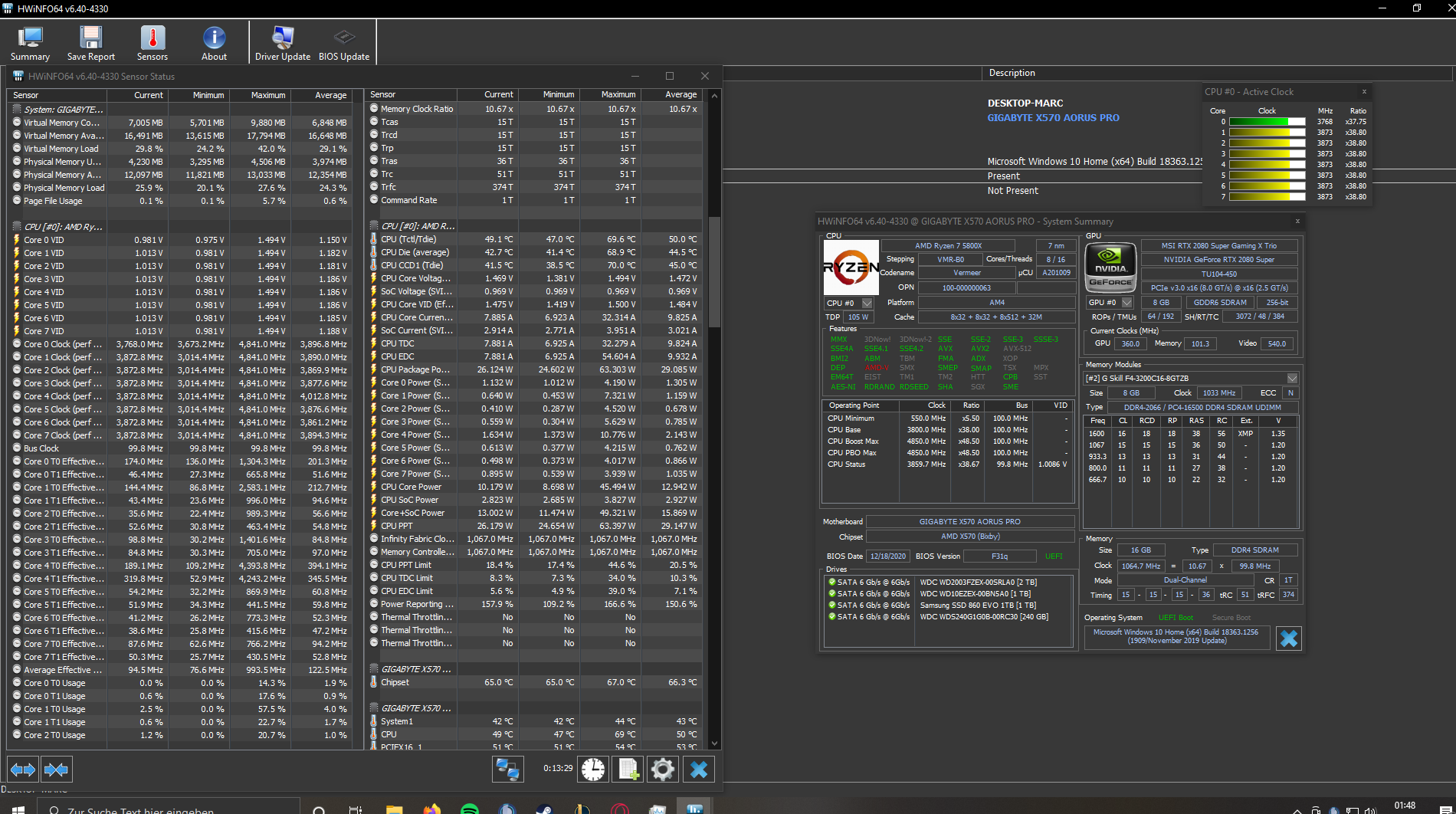This screenshot has width=1456, height=814.
Task: Select the 'Average Effective' sensor row
Action: (181, 670)
